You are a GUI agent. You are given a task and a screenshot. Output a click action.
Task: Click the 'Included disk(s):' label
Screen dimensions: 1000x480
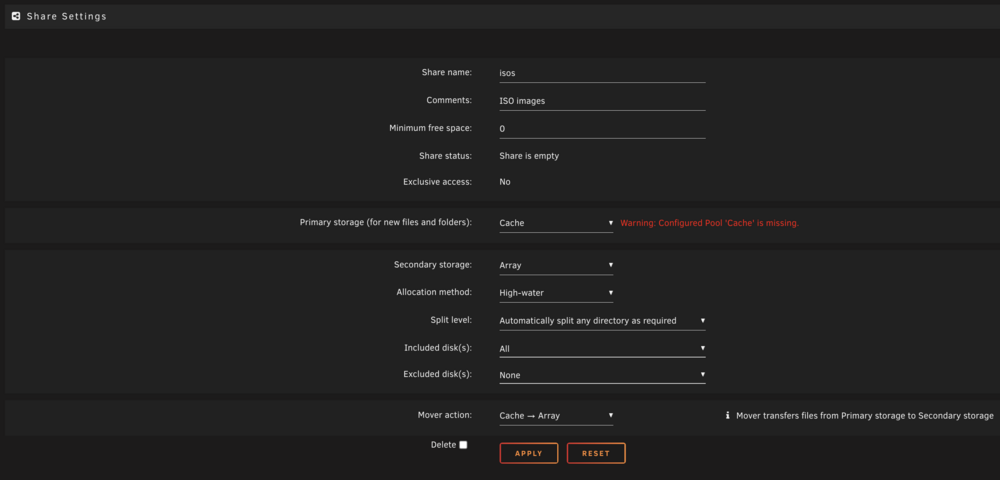438,347
